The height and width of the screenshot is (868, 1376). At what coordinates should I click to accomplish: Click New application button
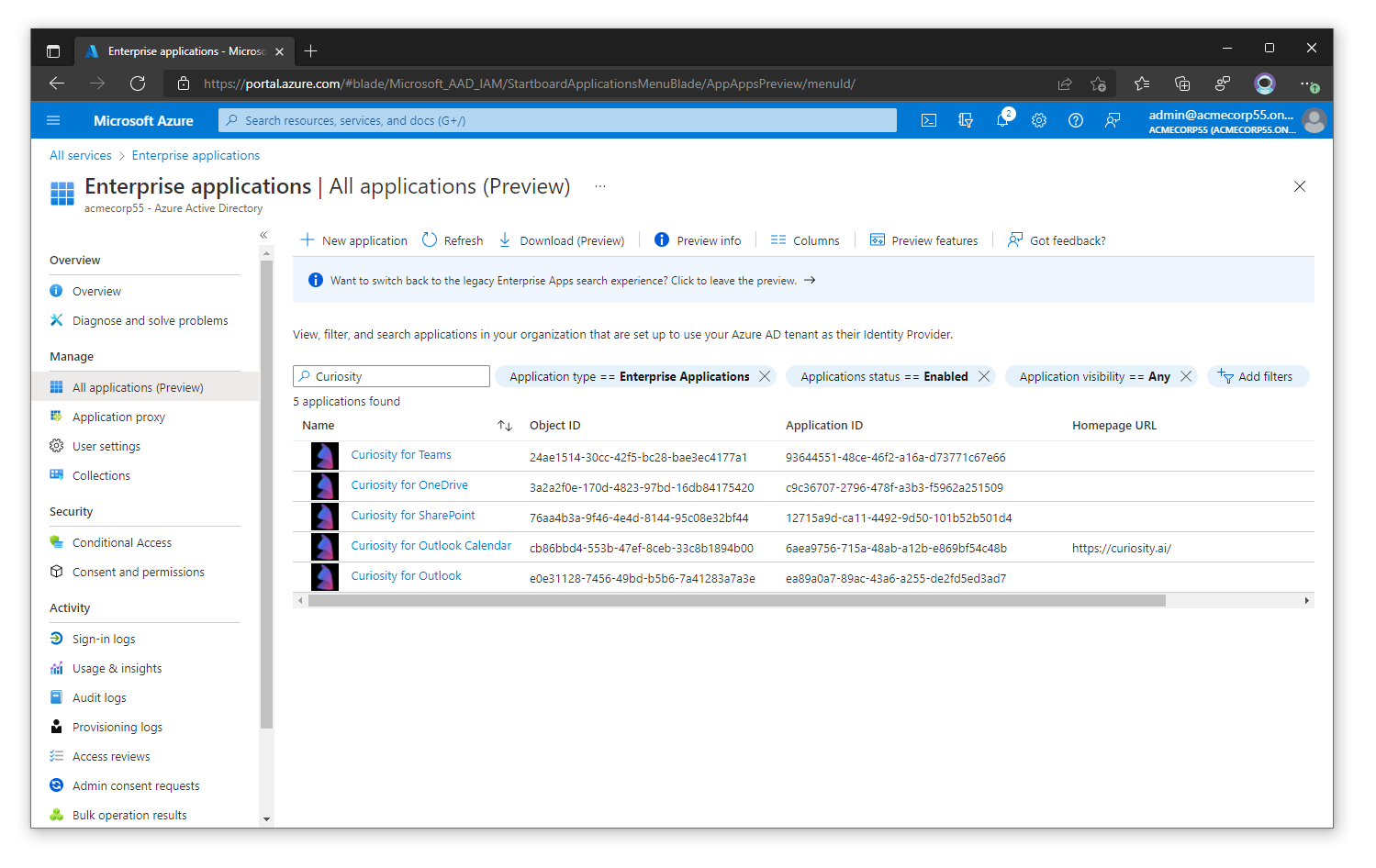[x=353, y=240]
